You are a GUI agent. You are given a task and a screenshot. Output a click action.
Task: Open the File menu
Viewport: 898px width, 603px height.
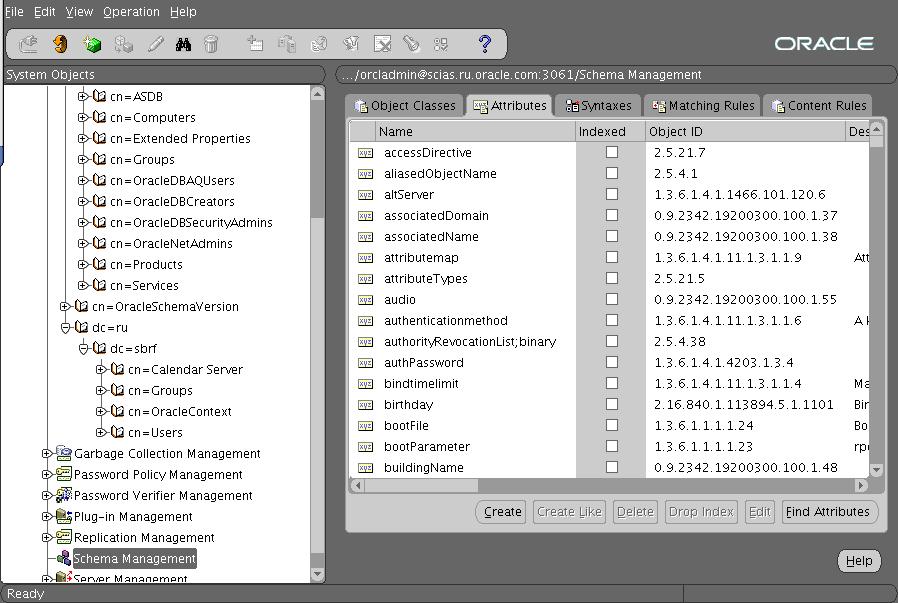point(14,11)
